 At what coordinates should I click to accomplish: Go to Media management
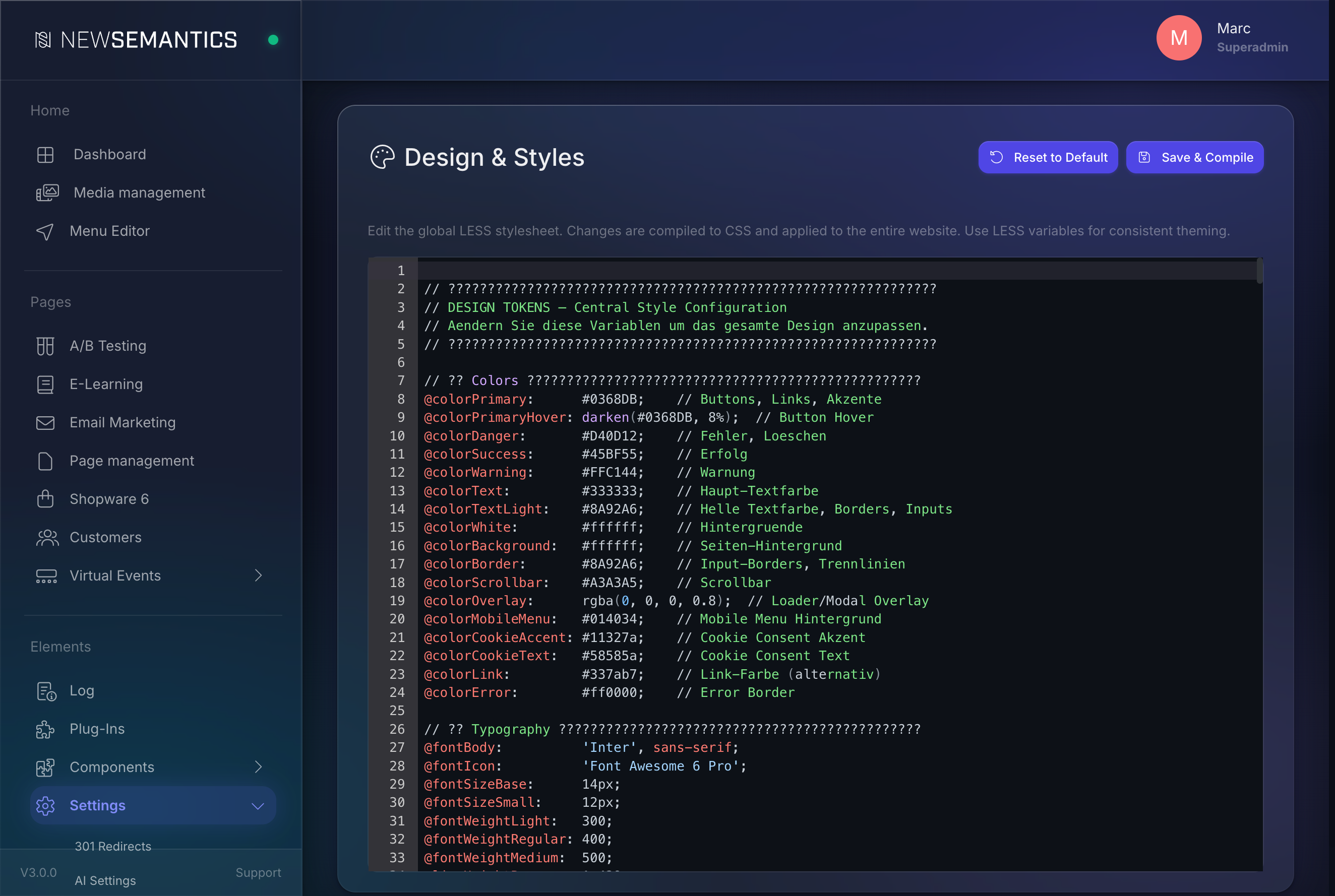pos(139,193)
